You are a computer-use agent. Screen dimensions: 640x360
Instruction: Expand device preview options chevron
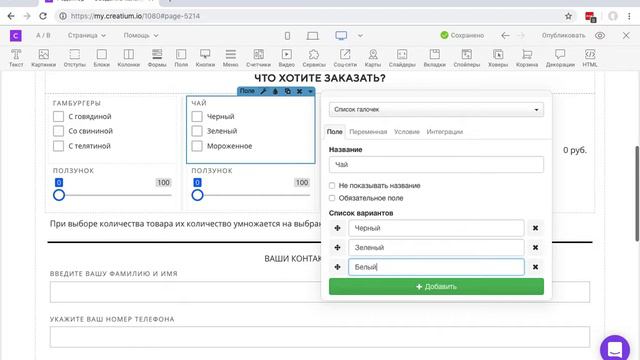pyautogui.click(x=360, y=36)
